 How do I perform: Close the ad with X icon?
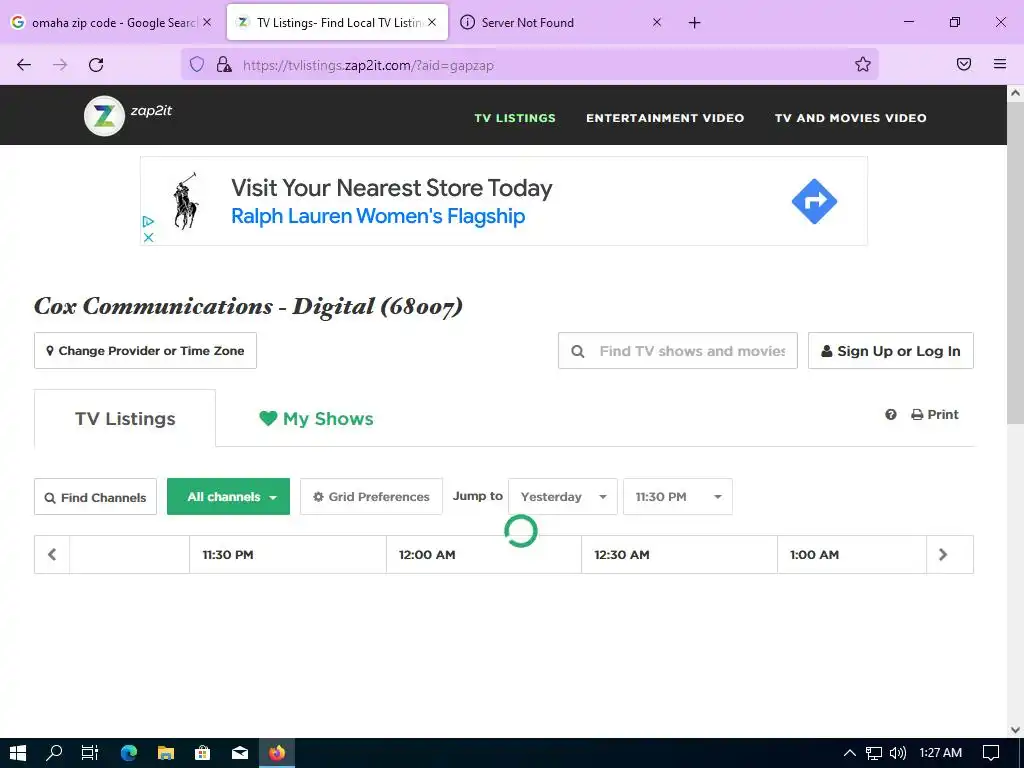tap(148, 238)
